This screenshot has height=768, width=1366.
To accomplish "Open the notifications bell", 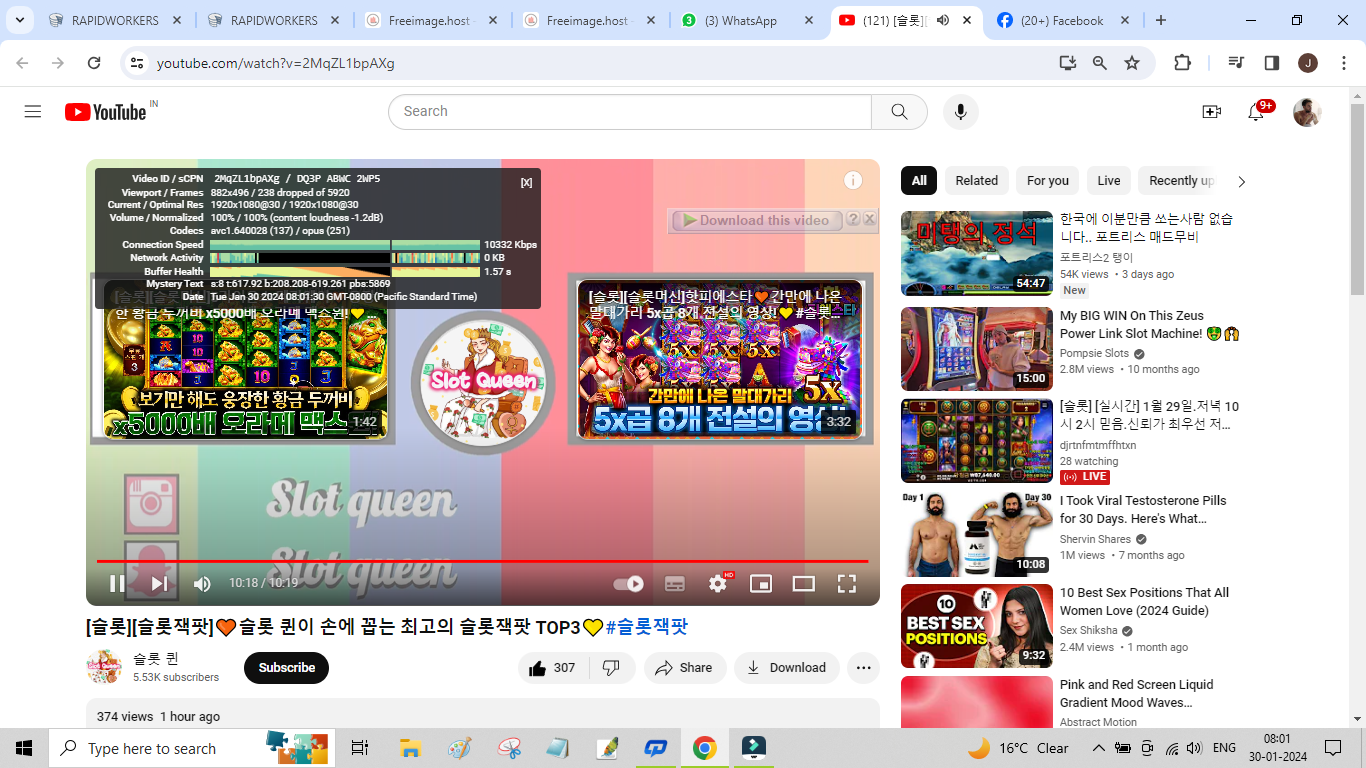I will [x=1256, y=112].
